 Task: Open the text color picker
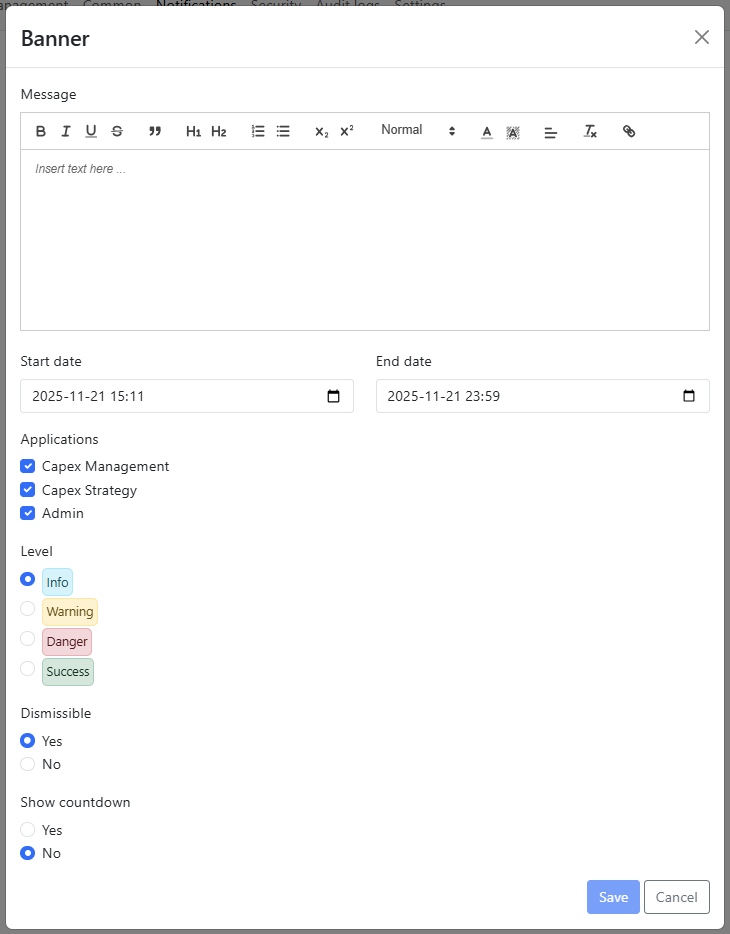(487, 131)
